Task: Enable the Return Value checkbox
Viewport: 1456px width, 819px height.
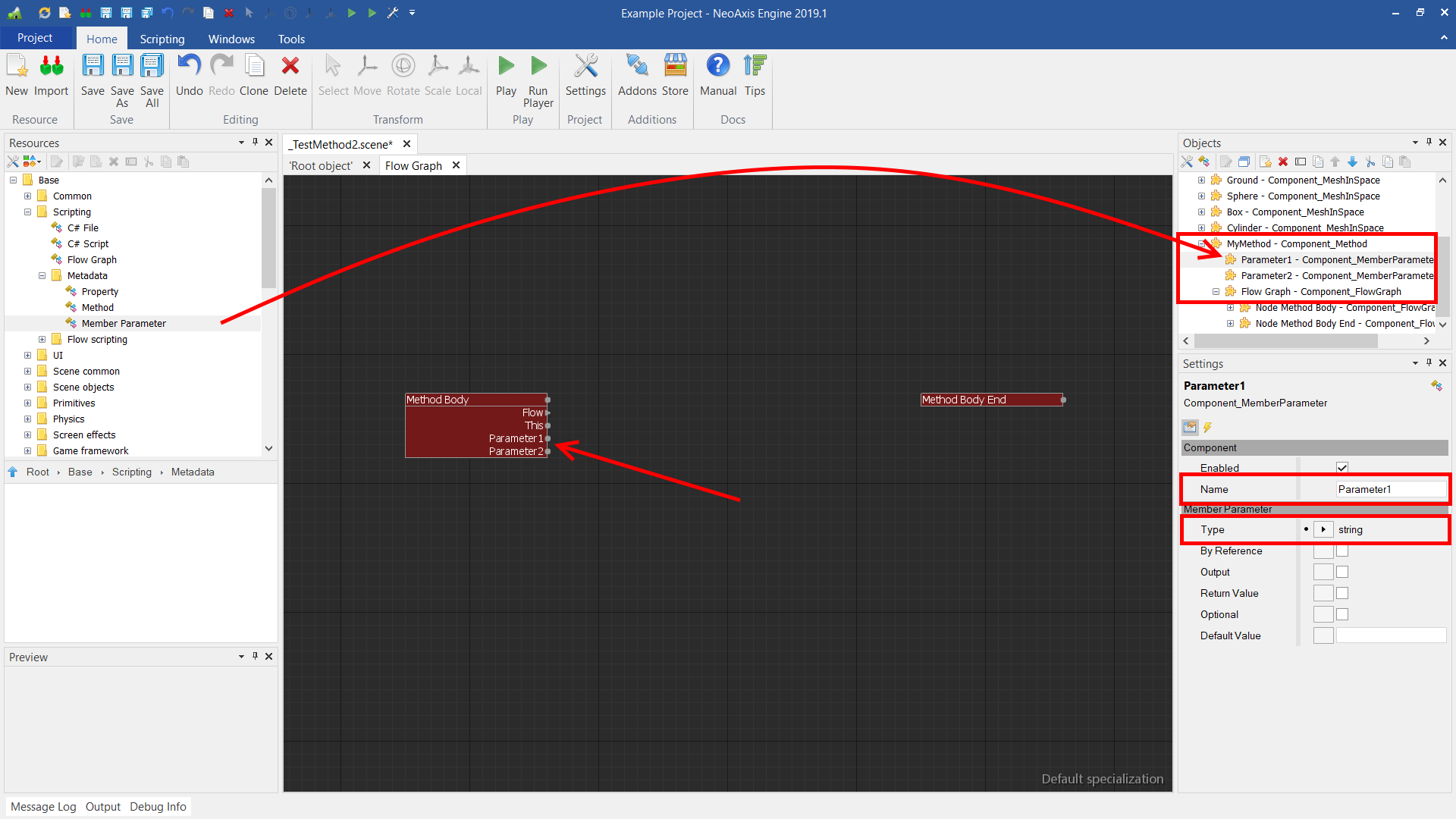Action: [x=1342, y=594]
